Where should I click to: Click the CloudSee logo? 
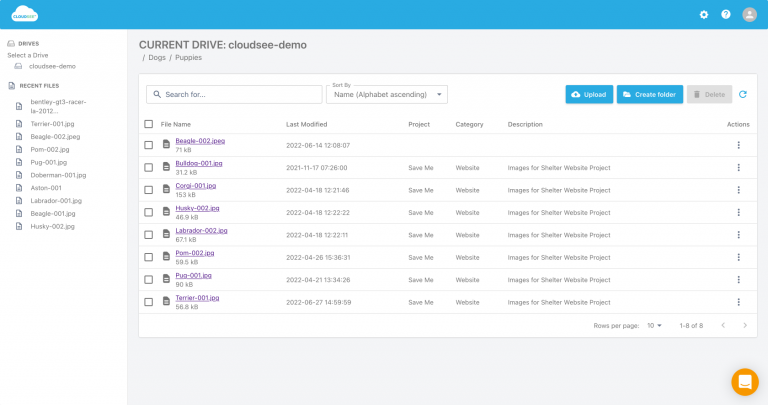tap(25, 15)
